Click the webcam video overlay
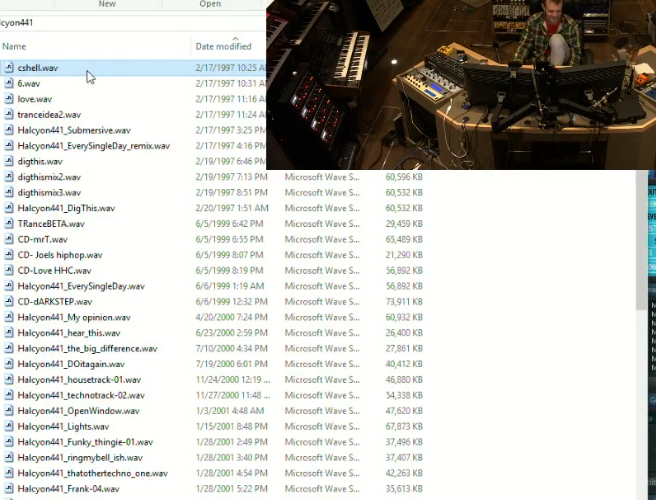656x500 pixels. click(x=460, y=85)
